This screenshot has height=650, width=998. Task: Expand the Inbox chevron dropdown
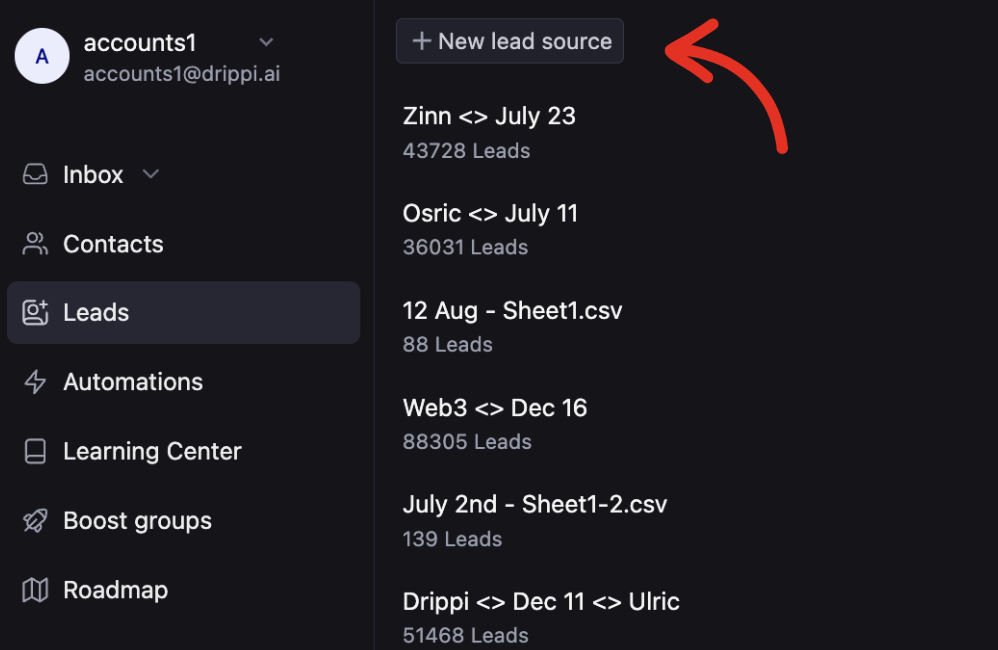[x=151, y=174]
